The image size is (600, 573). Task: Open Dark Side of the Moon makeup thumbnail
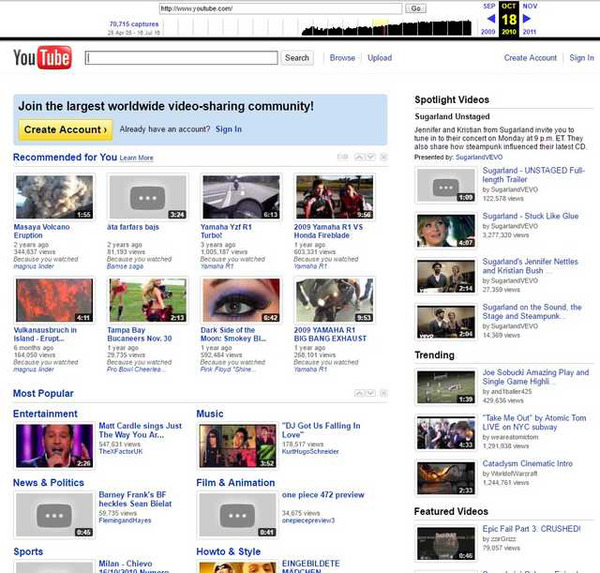(x=241, y=300)
